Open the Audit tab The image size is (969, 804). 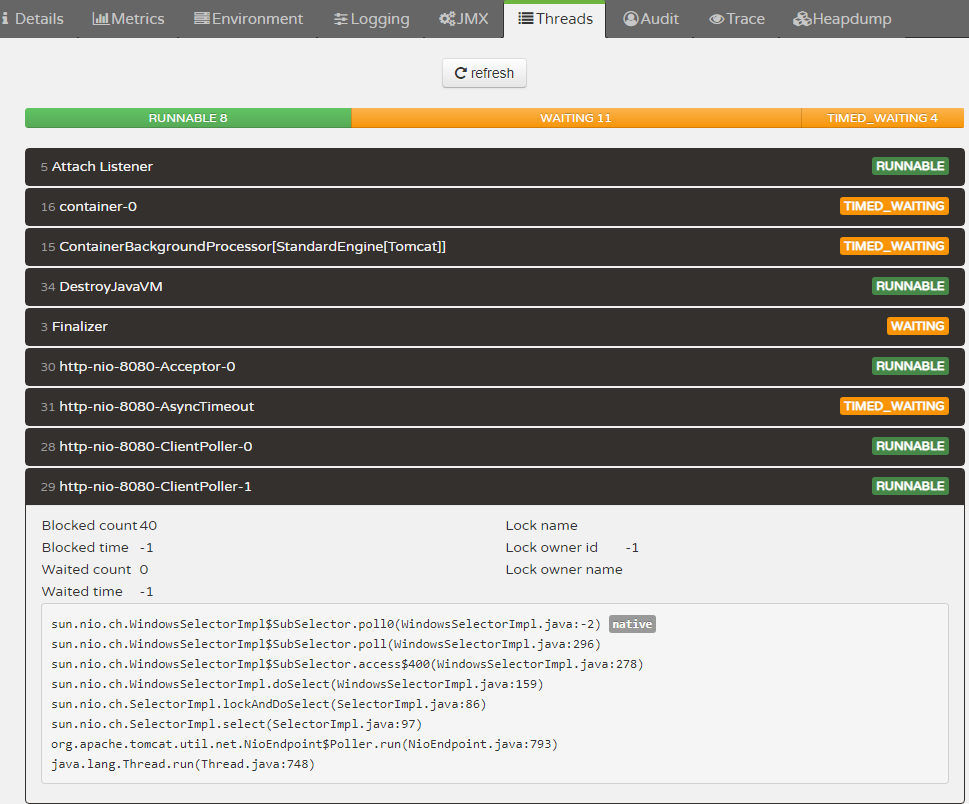point(650,19)
